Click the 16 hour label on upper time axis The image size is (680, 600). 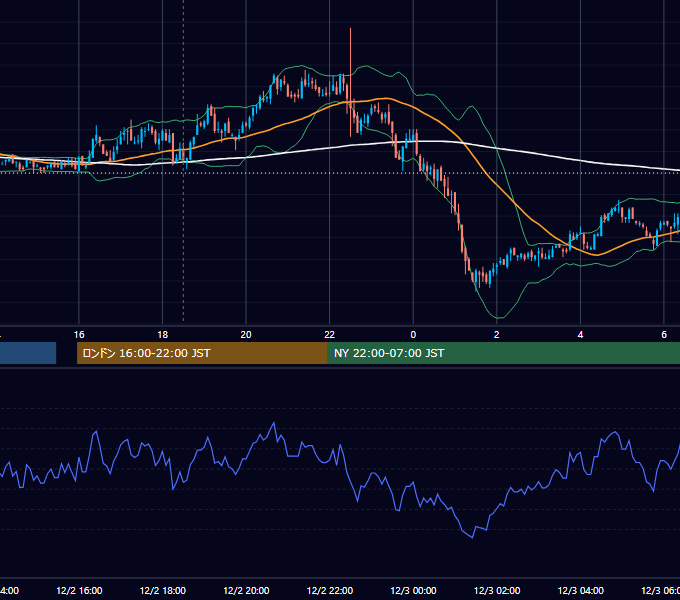(x=79, y=335)
